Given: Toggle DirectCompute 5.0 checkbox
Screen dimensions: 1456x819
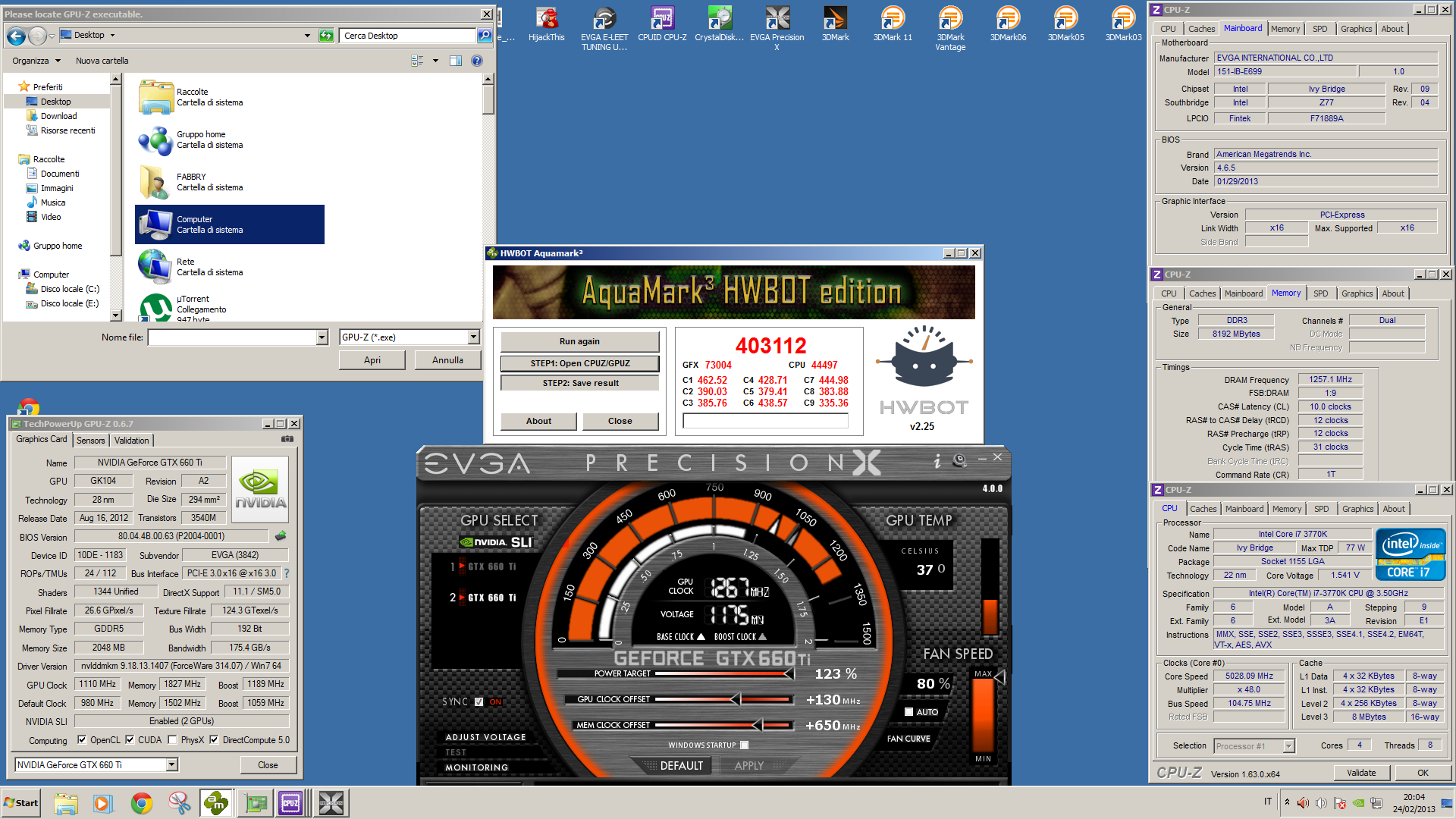Looking at the screenshot, I should tap(214, 739).
